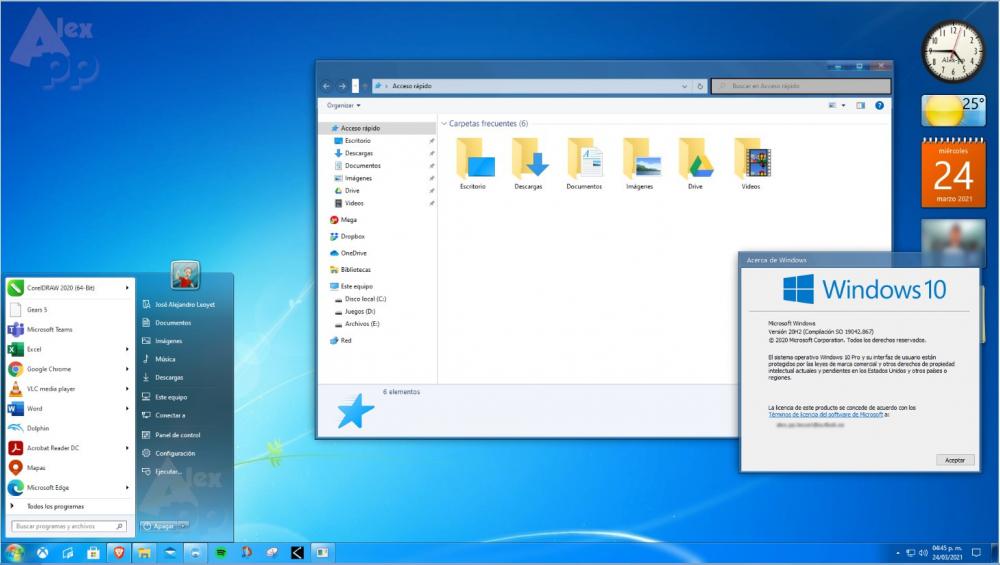Open Word from the Start menu
1000x565 pixels.
[70, 409]
